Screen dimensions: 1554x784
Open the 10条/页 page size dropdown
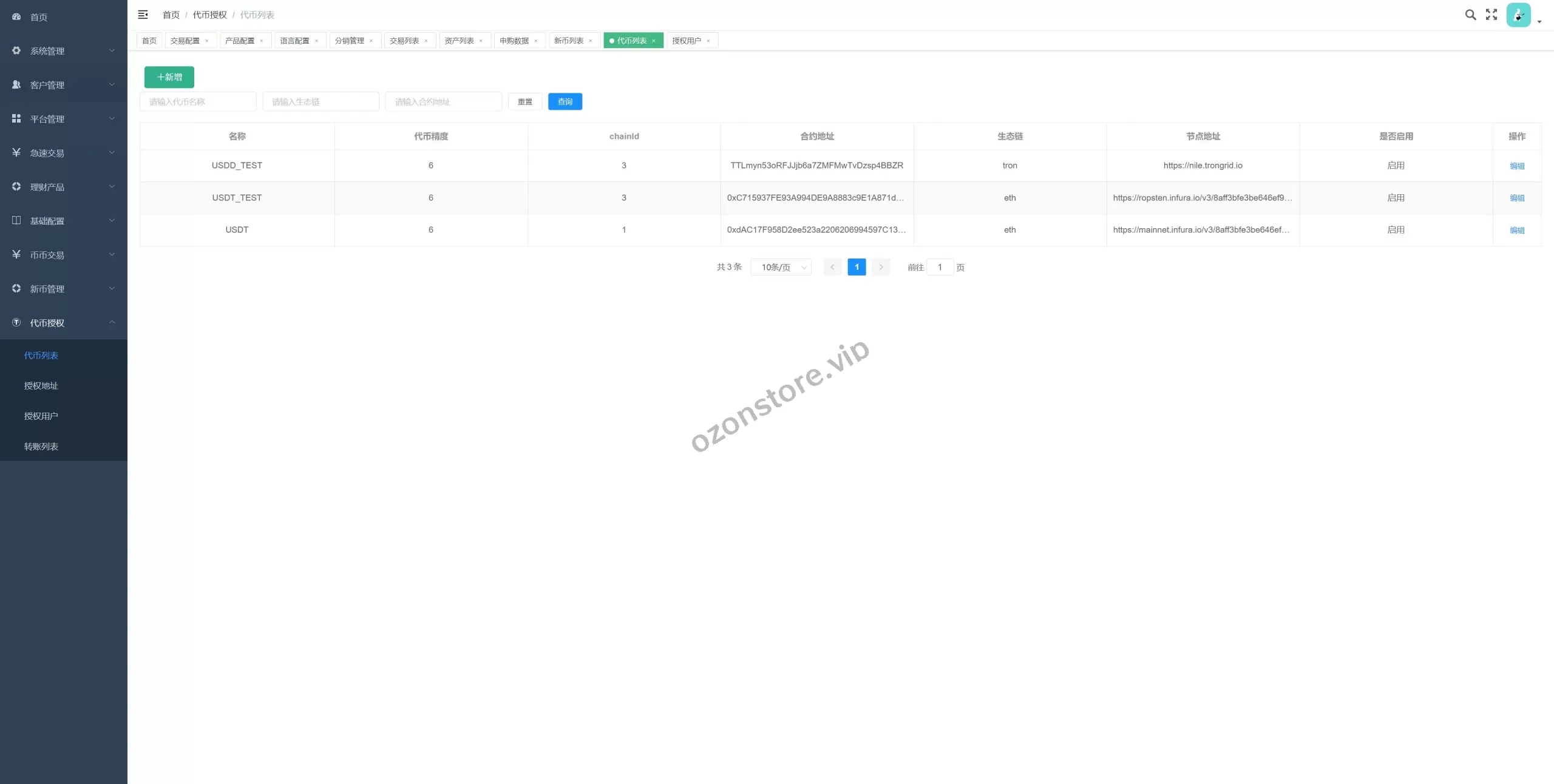[781, 267]
